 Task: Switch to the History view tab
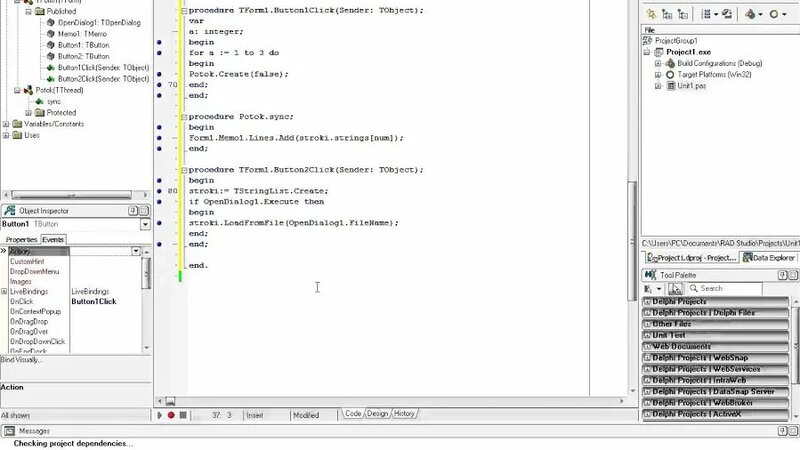[x=404, y=414]
